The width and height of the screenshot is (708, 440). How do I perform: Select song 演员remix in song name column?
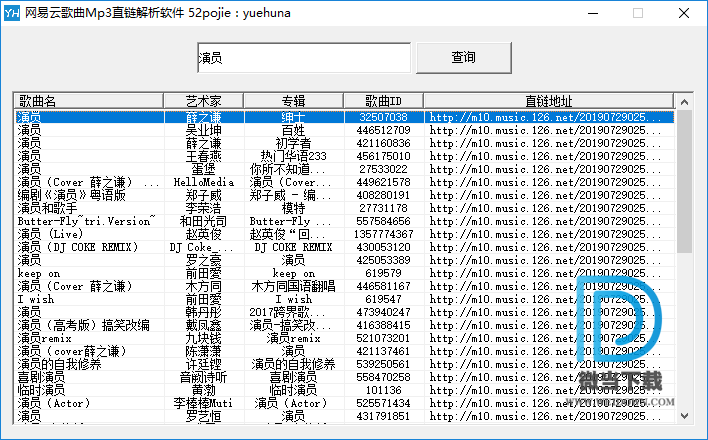[44, 338]
